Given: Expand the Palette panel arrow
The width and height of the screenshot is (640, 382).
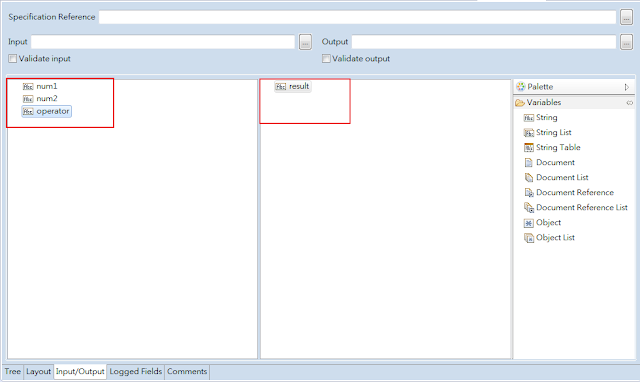Looking at the screenshot, I should pos(627,87).
